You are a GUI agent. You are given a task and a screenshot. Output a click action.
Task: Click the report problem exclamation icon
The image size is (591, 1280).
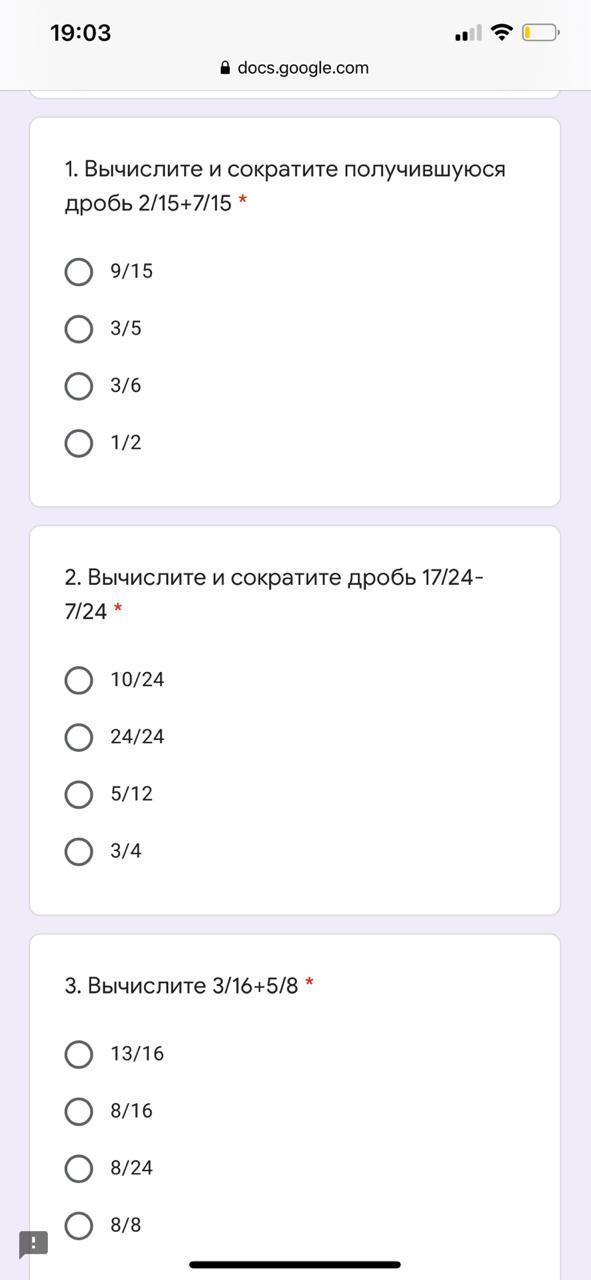pos(33,1244)
